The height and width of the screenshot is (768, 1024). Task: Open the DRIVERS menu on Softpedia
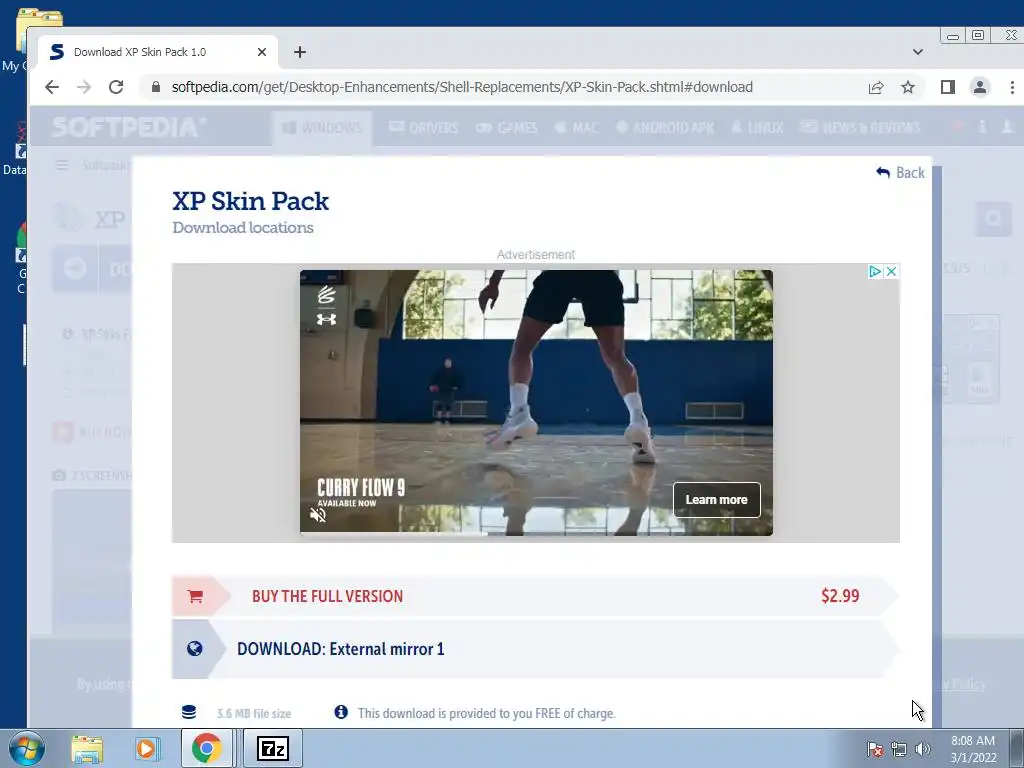(423, 127)
